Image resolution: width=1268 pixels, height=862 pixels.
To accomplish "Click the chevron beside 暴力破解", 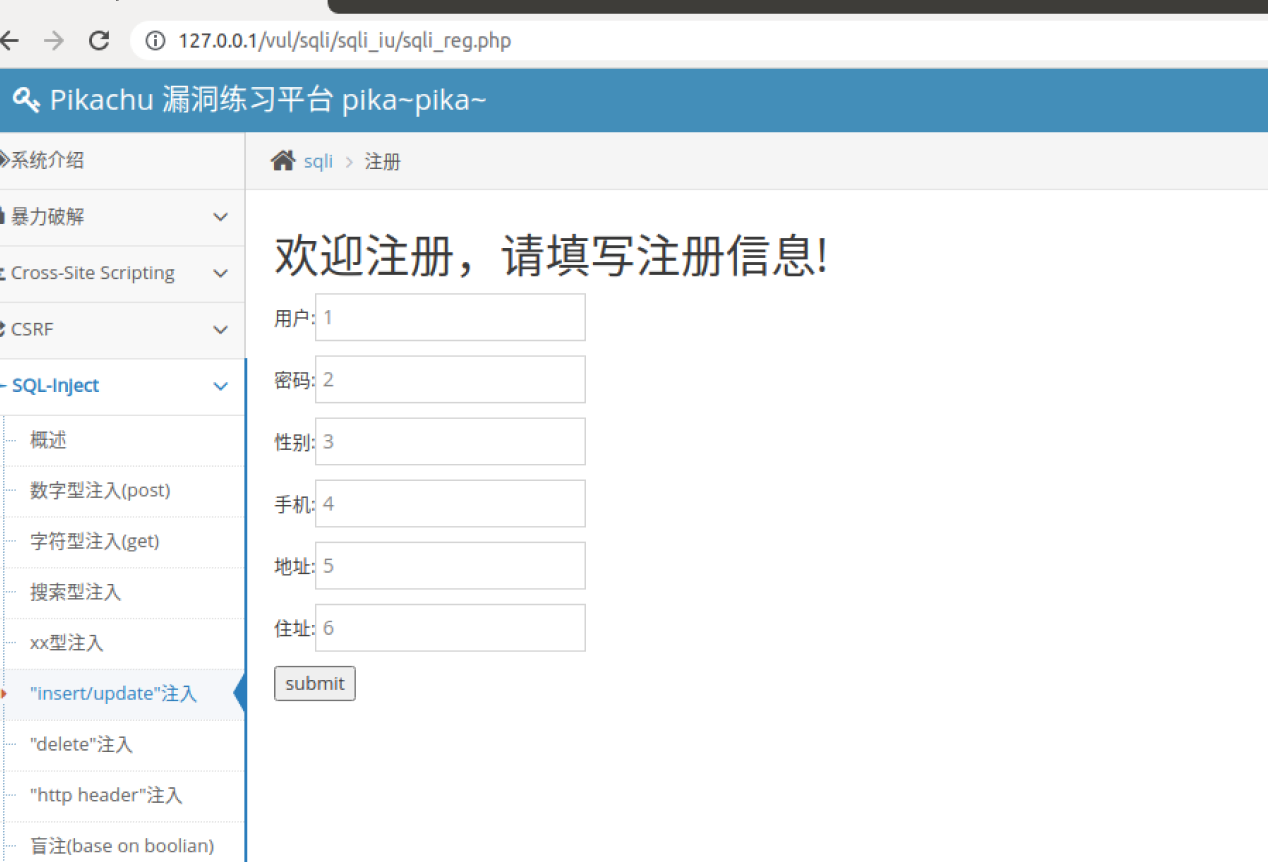I will [221, 217].
